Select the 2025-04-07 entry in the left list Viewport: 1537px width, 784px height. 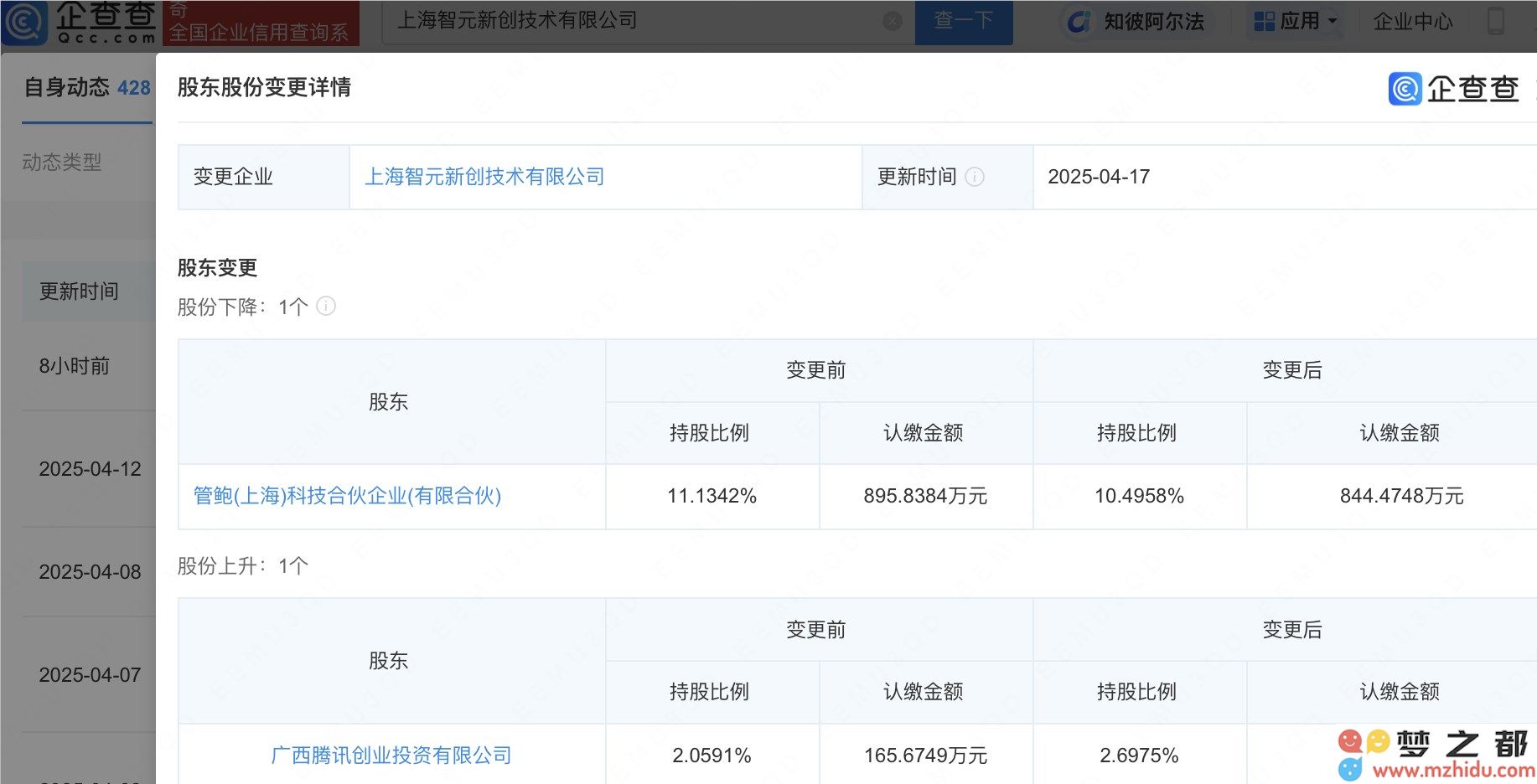click(90, 675)
